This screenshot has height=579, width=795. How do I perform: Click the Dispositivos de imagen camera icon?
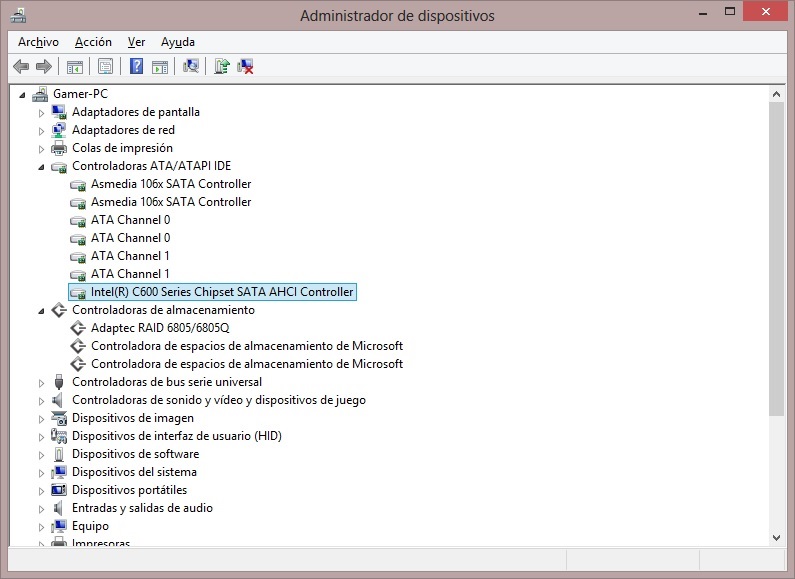click(x=59, y=418)
